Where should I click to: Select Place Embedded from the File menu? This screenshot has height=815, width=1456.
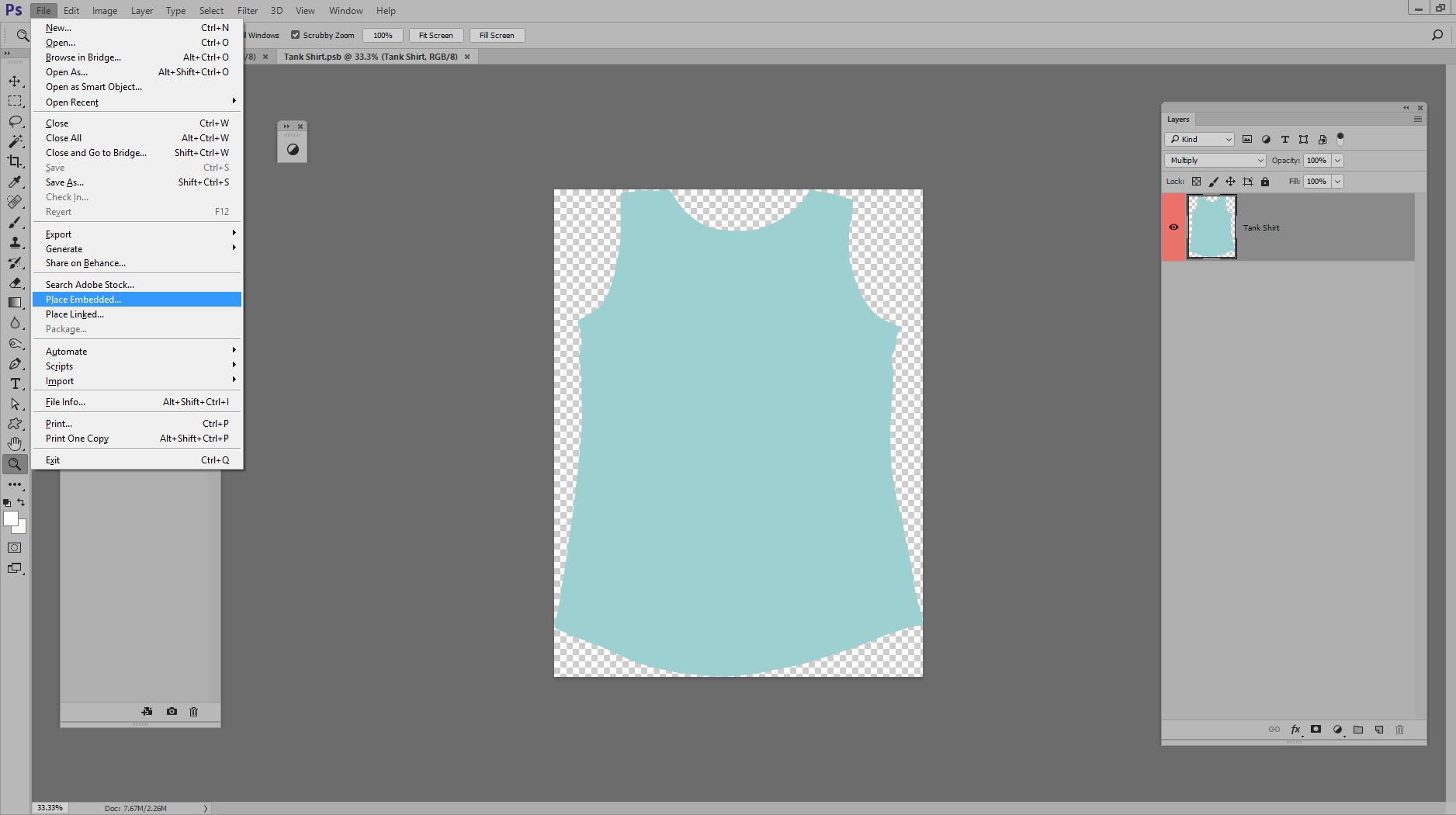click(82, 299)
